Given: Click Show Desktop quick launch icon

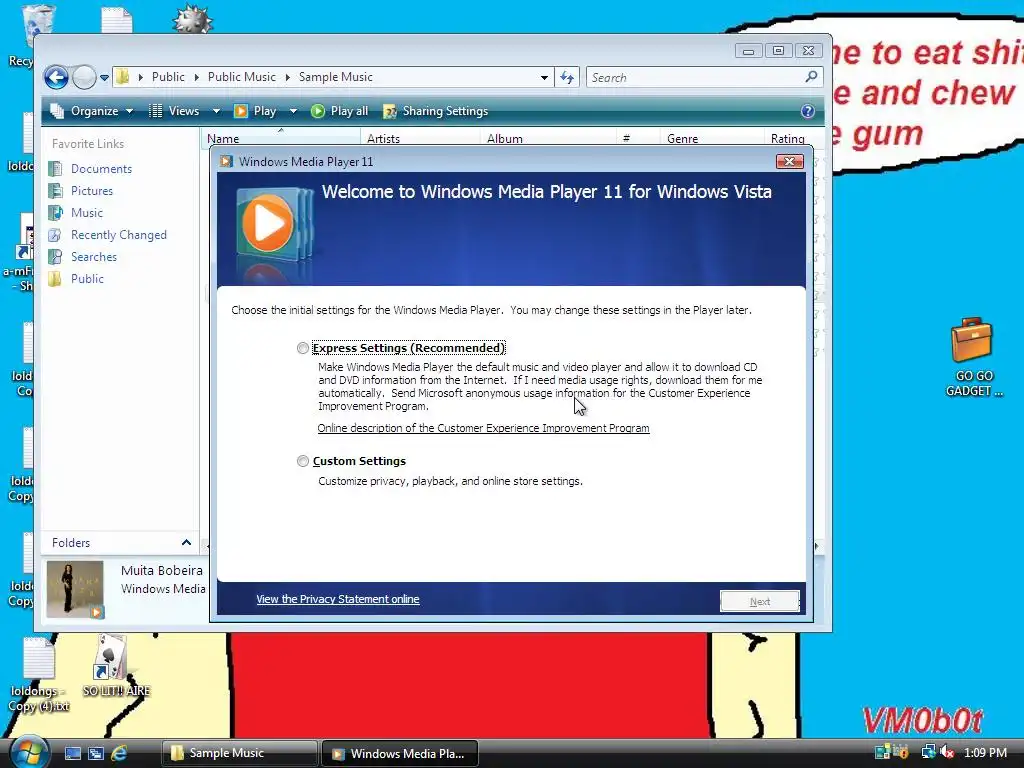Looking at the screenshot, I should point(72,753).
